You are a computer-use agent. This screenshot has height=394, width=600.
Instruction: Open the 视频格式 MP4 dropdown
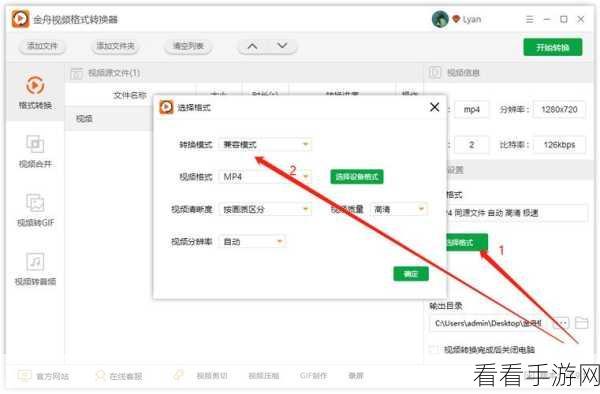click(x=265, y=177)
